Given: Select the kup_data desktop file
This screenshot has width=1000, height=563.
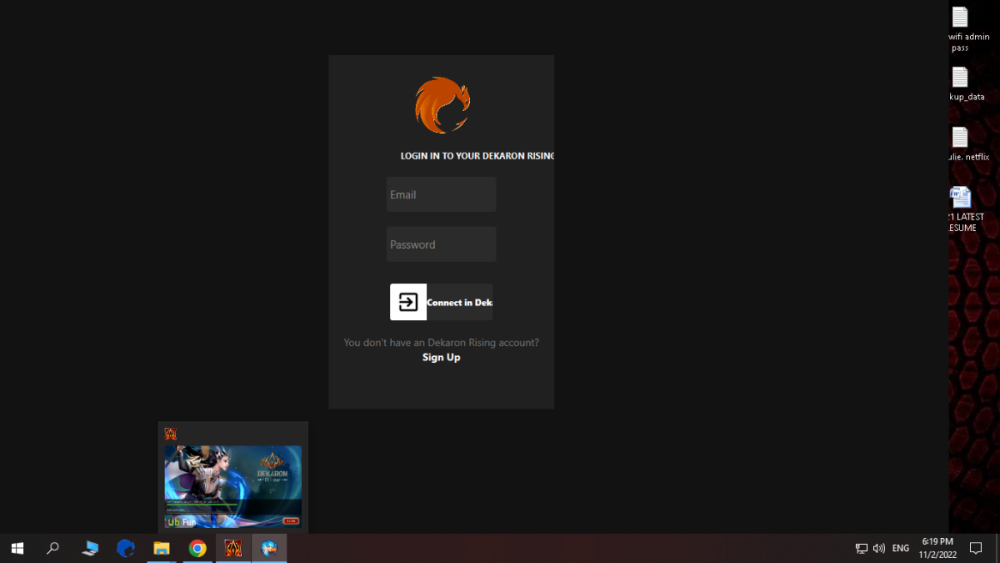Looking at the screenshot, I should (x=966, y=84).
